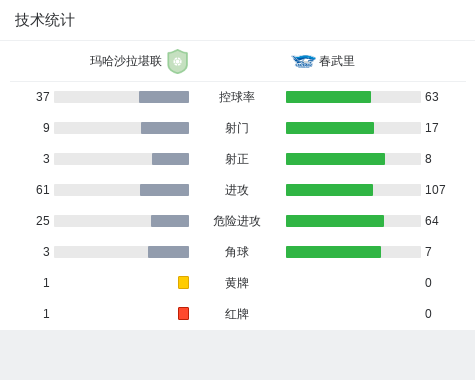475x380 pixels.
Task: Click the red card icon in 红牌 row
Action: tap(183, 313)
